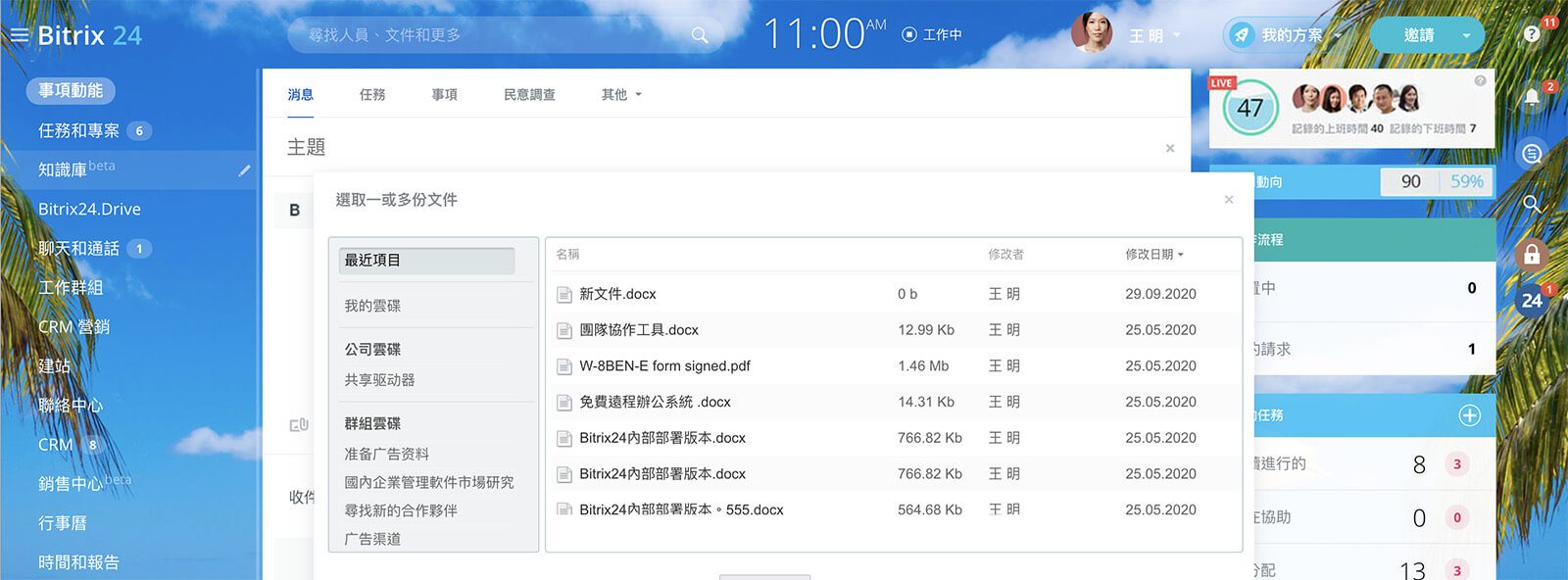Click the magnifier icon in right sidebar

[x=1532, y=204]
